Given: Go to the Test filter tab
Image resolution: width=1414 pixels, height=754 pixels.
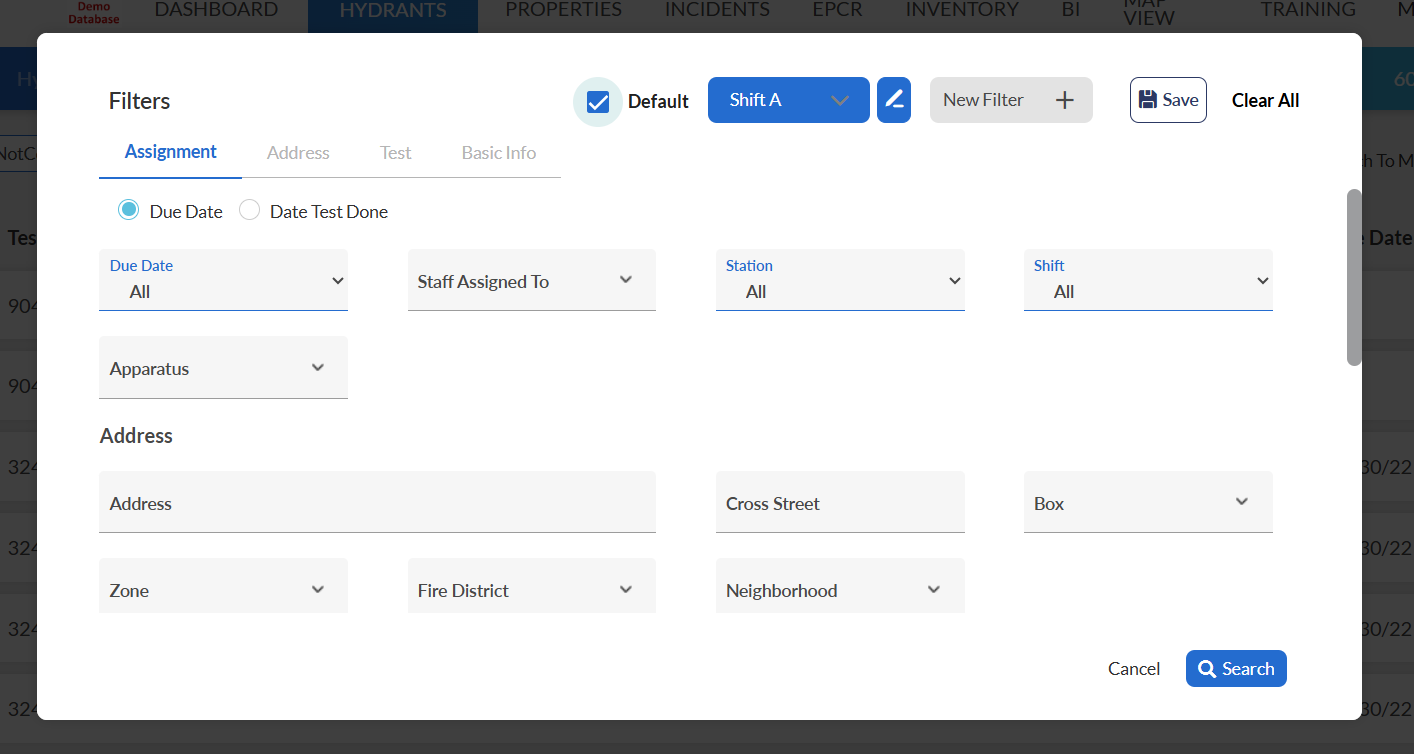Looking at the screenshot, I should (395, 153).
